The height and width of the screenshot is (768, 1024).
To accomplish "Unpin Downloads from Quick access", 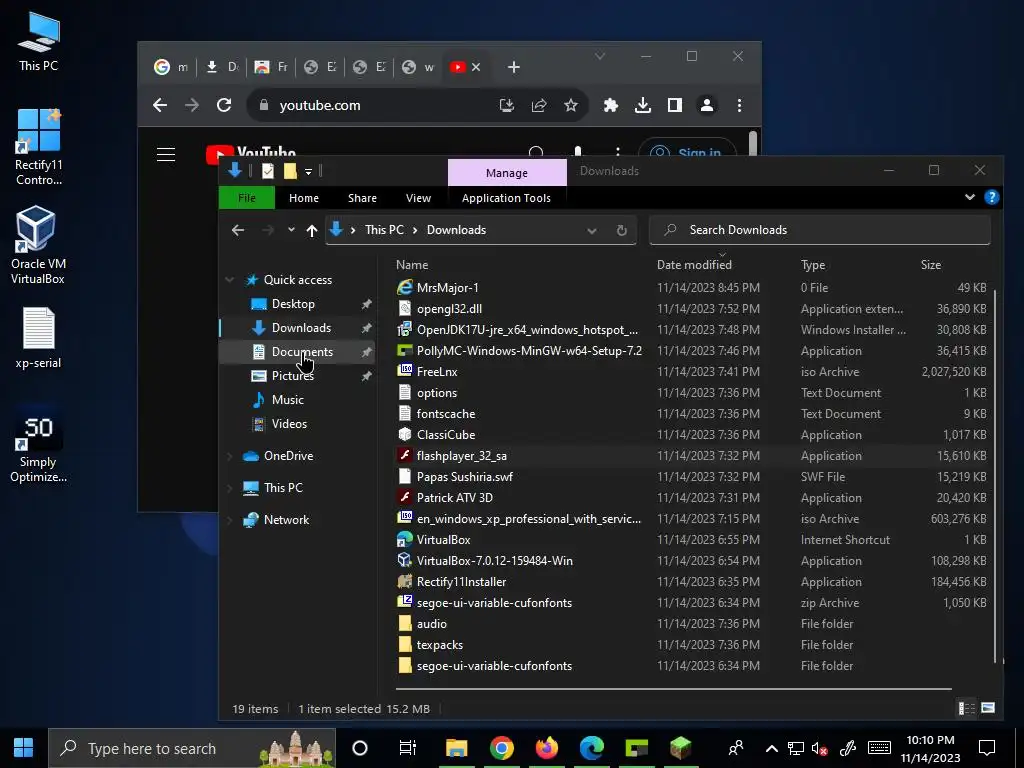I will 366,328.
